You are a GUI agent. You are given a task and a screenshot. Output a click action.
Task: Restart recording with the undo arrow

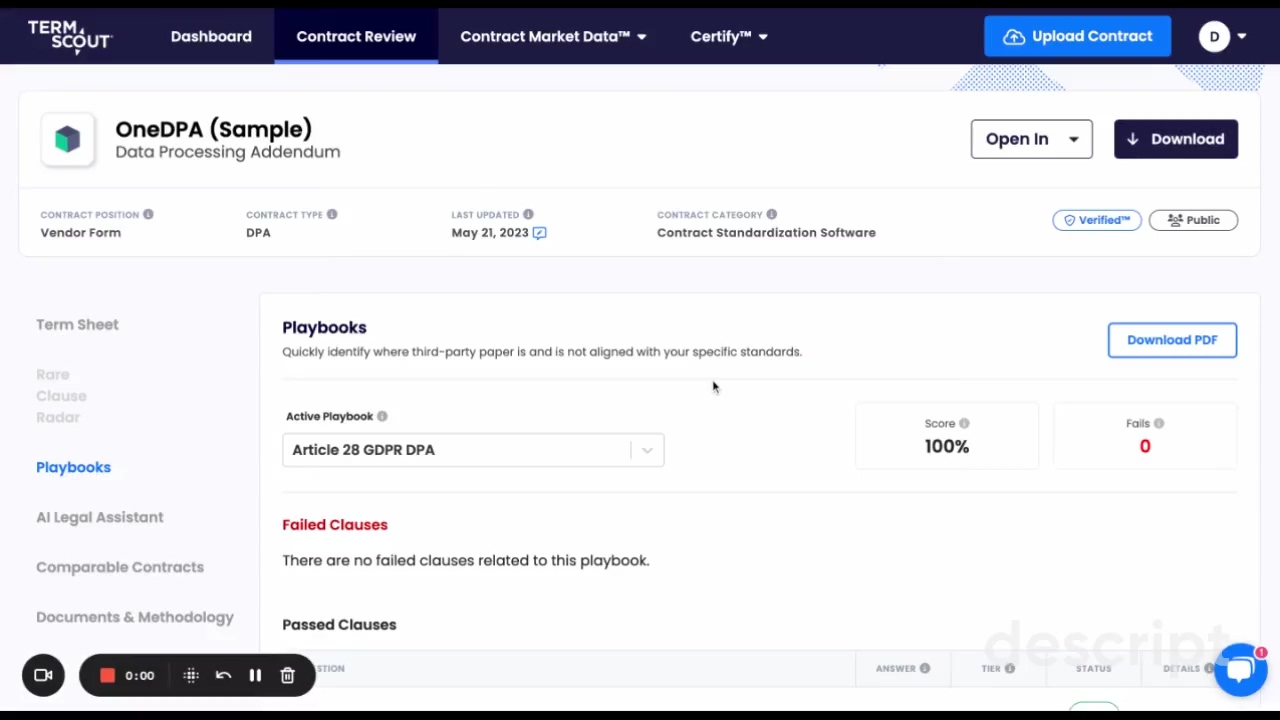(223, 675)
